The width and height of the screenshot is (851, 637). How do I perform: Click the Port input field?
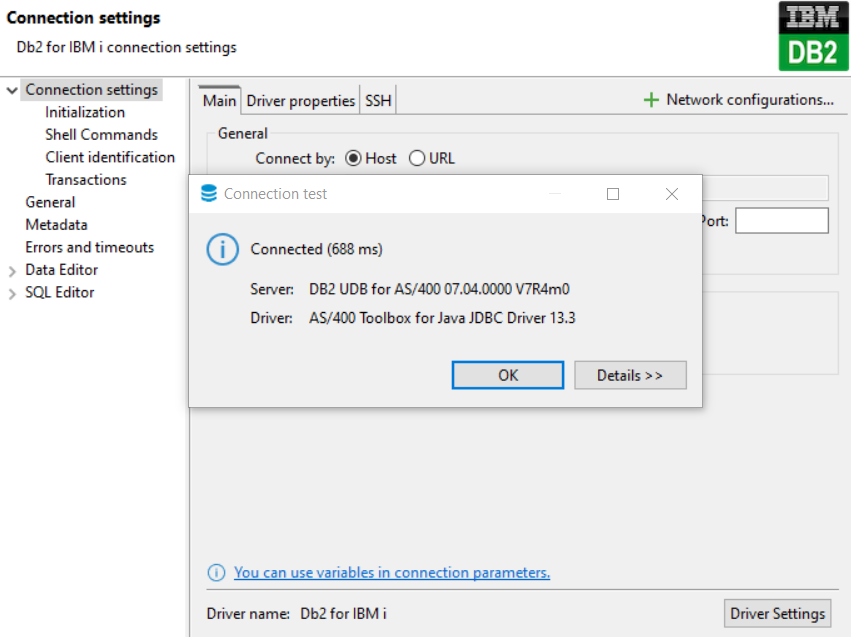[782, 221]
